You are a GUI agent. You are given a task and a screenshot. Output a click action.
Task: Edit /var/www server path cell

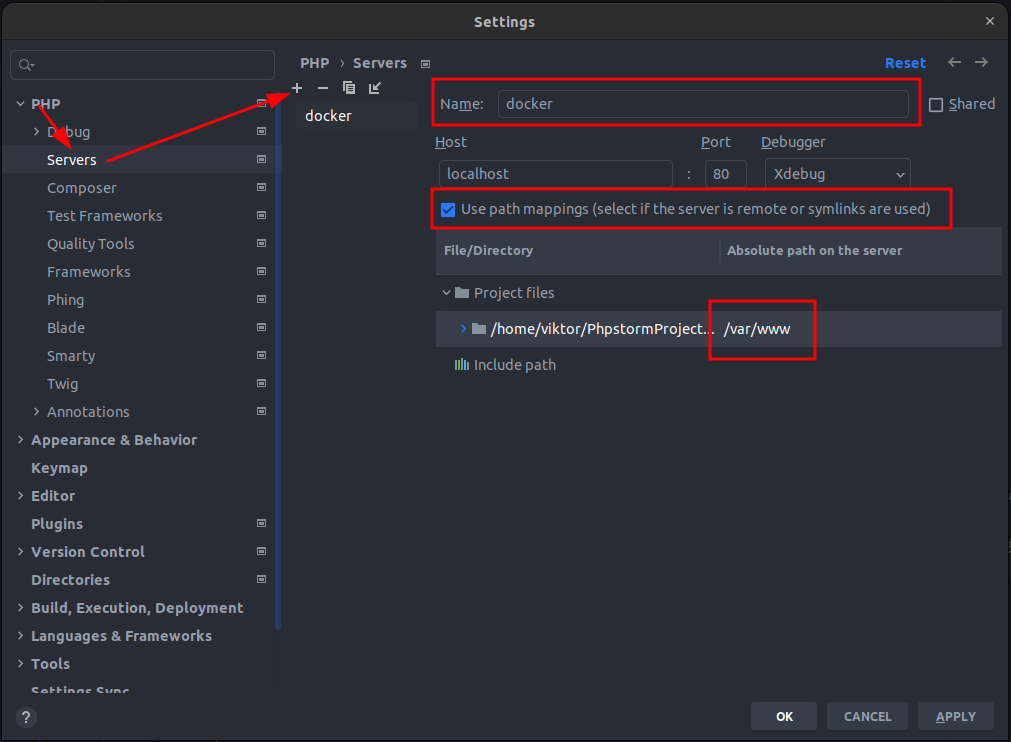757,329
